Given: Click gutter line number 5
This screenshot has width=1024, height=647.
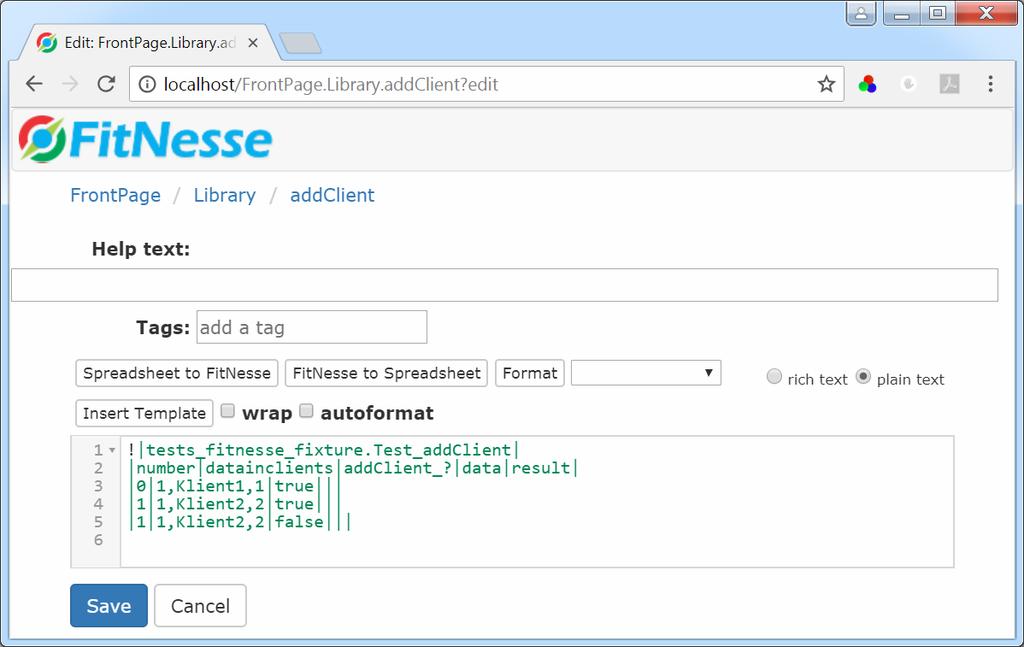Looking at the screenshot, I should point(99,522).
